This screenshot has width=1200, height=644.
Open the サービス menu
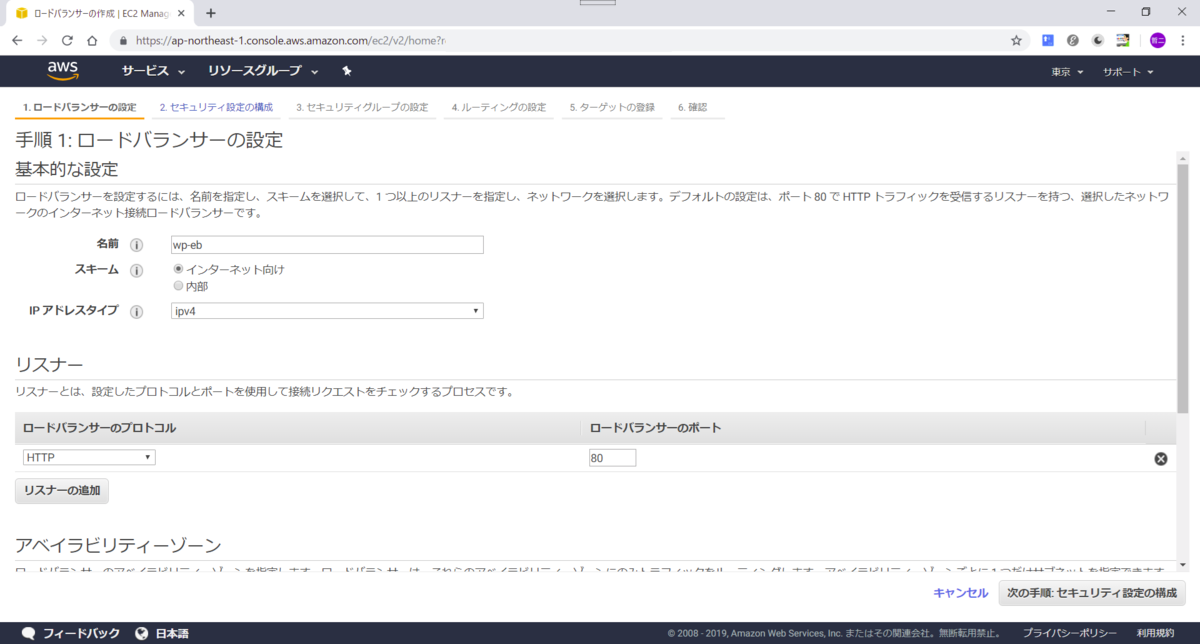(147, 71)
